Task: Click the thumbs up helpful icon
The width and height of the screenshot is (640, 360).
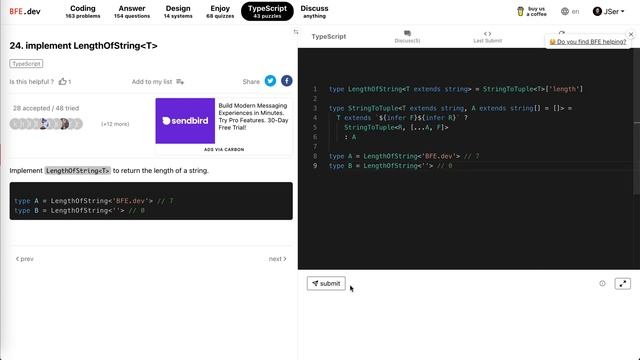Action: pos(62,82)
